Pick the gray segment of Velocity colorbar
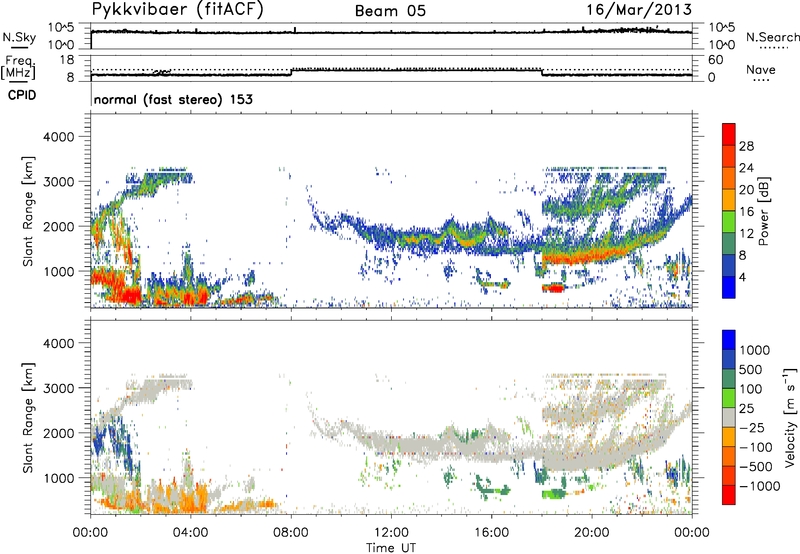The image size is (800, 554). pos(729,418)
